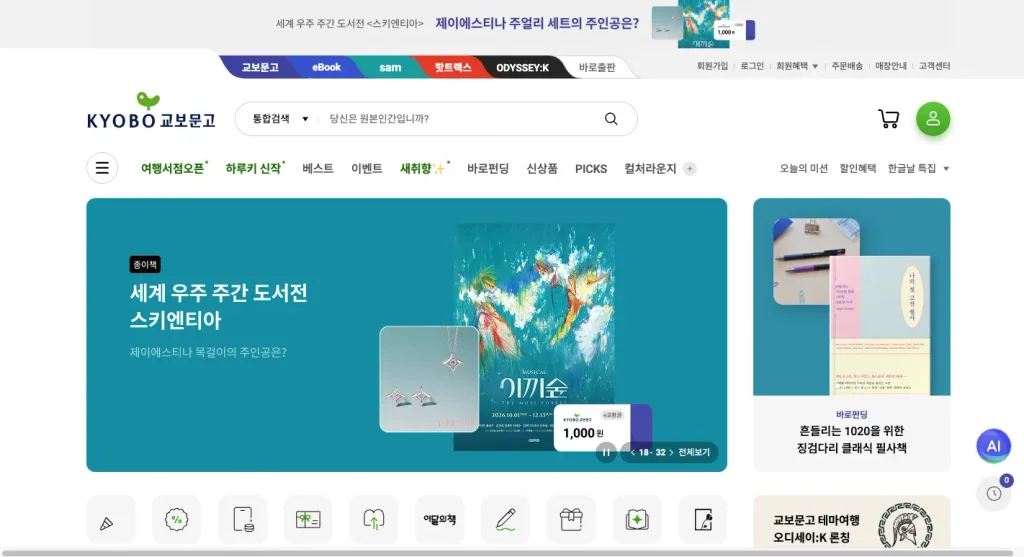Open the 이달의책 shortcut

click(440, 520)
